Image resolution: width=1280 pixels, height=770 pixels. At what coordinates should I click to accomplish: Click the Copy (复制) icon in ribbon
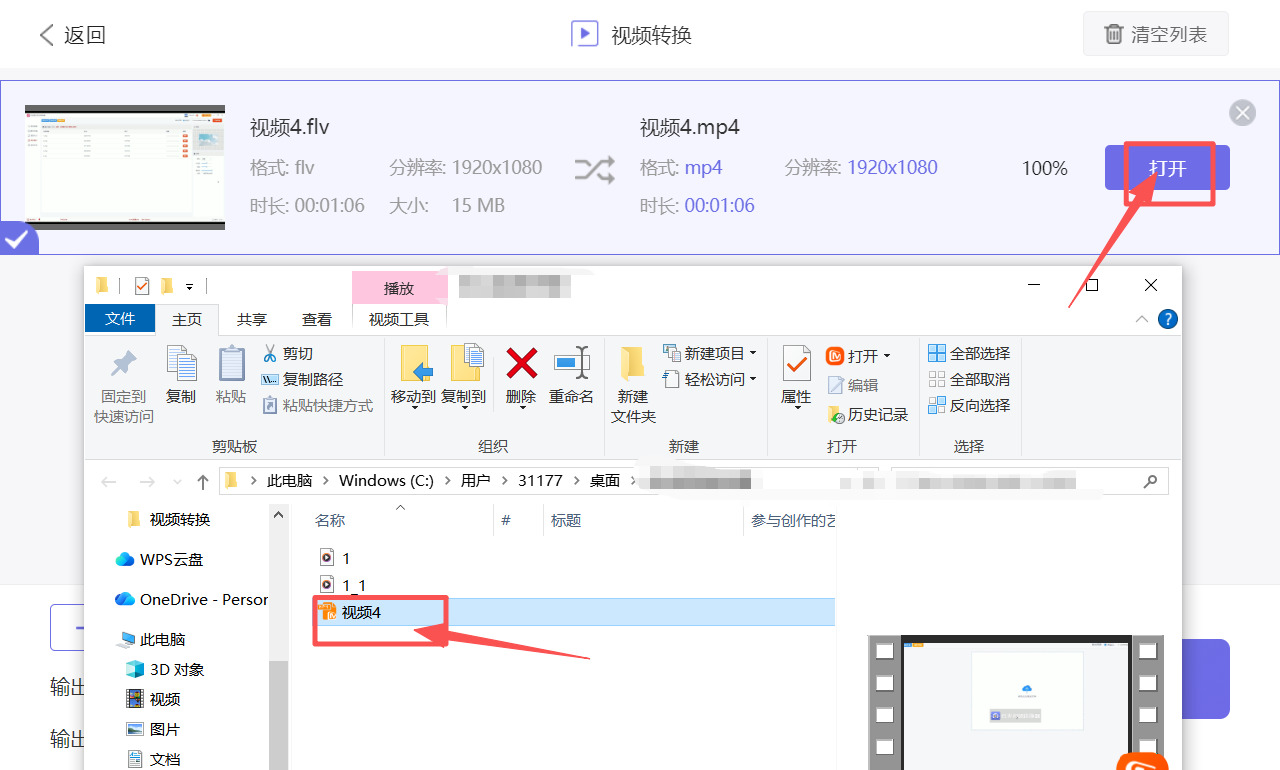(x=181, y=380)
